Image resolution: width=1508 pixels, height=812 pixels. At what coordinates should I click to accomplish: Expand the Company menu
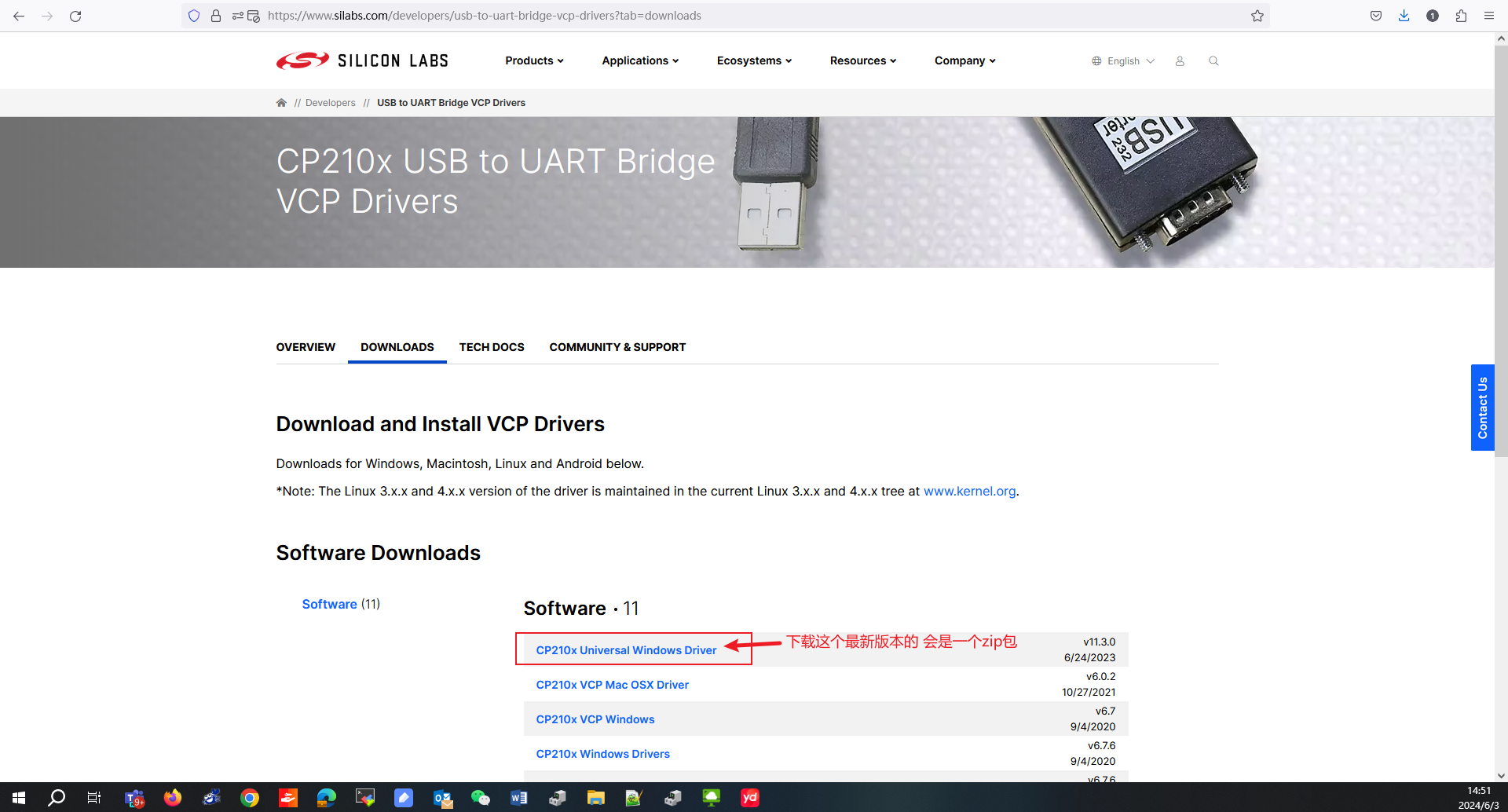point(964,60)
